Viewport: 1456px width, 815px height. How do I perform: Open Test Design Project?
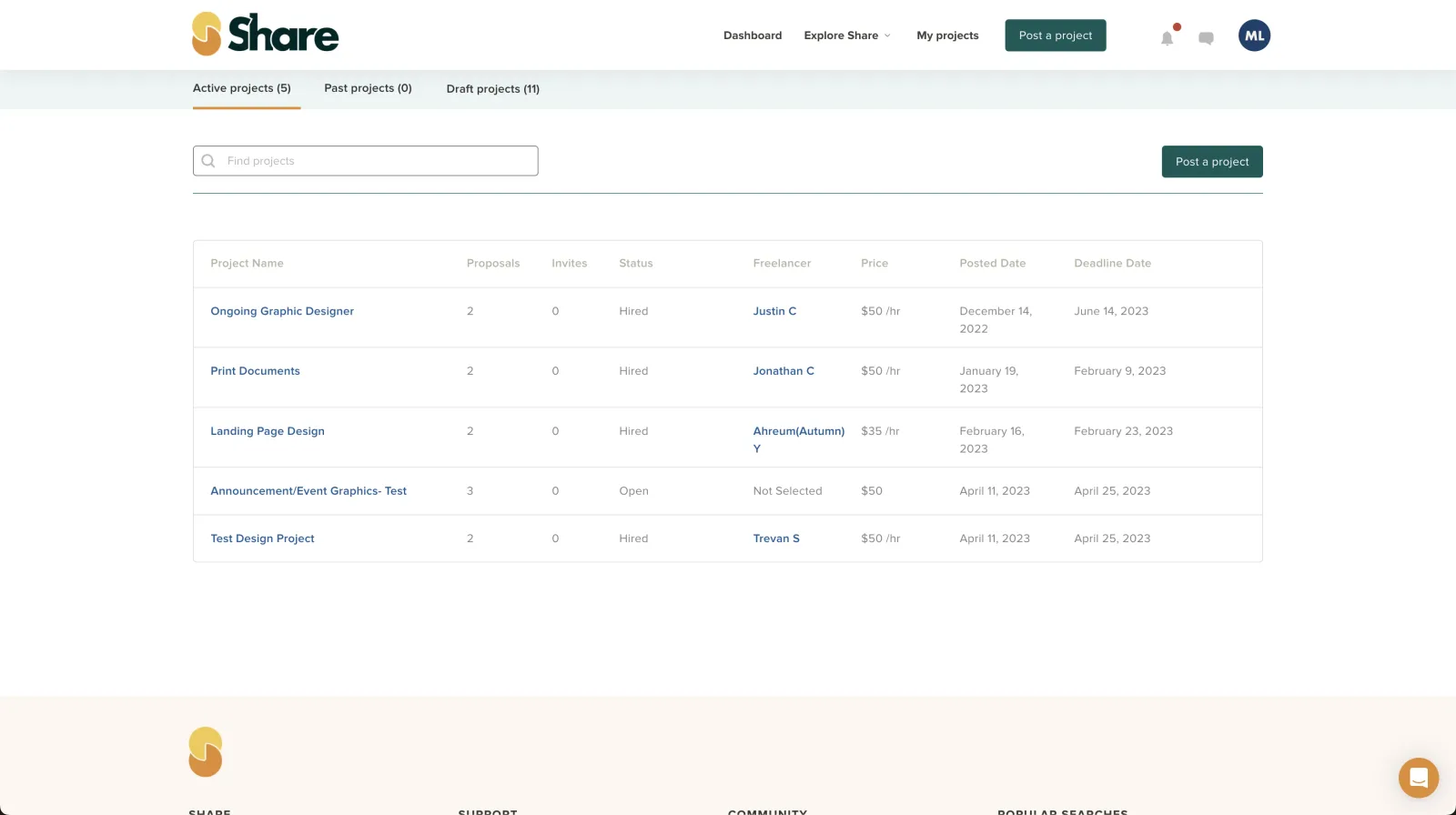click(x=262, y=538)
